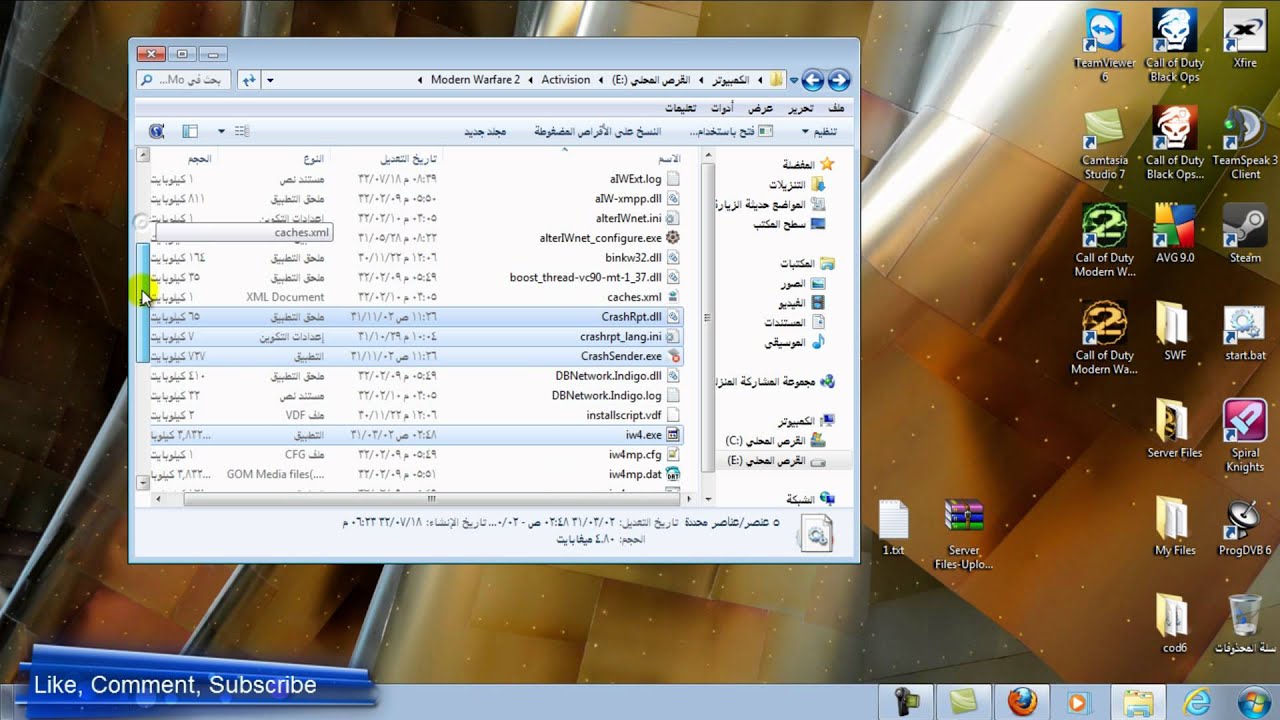
Task: Select the Music (الموسيقى) library
Action: (795, 342)
